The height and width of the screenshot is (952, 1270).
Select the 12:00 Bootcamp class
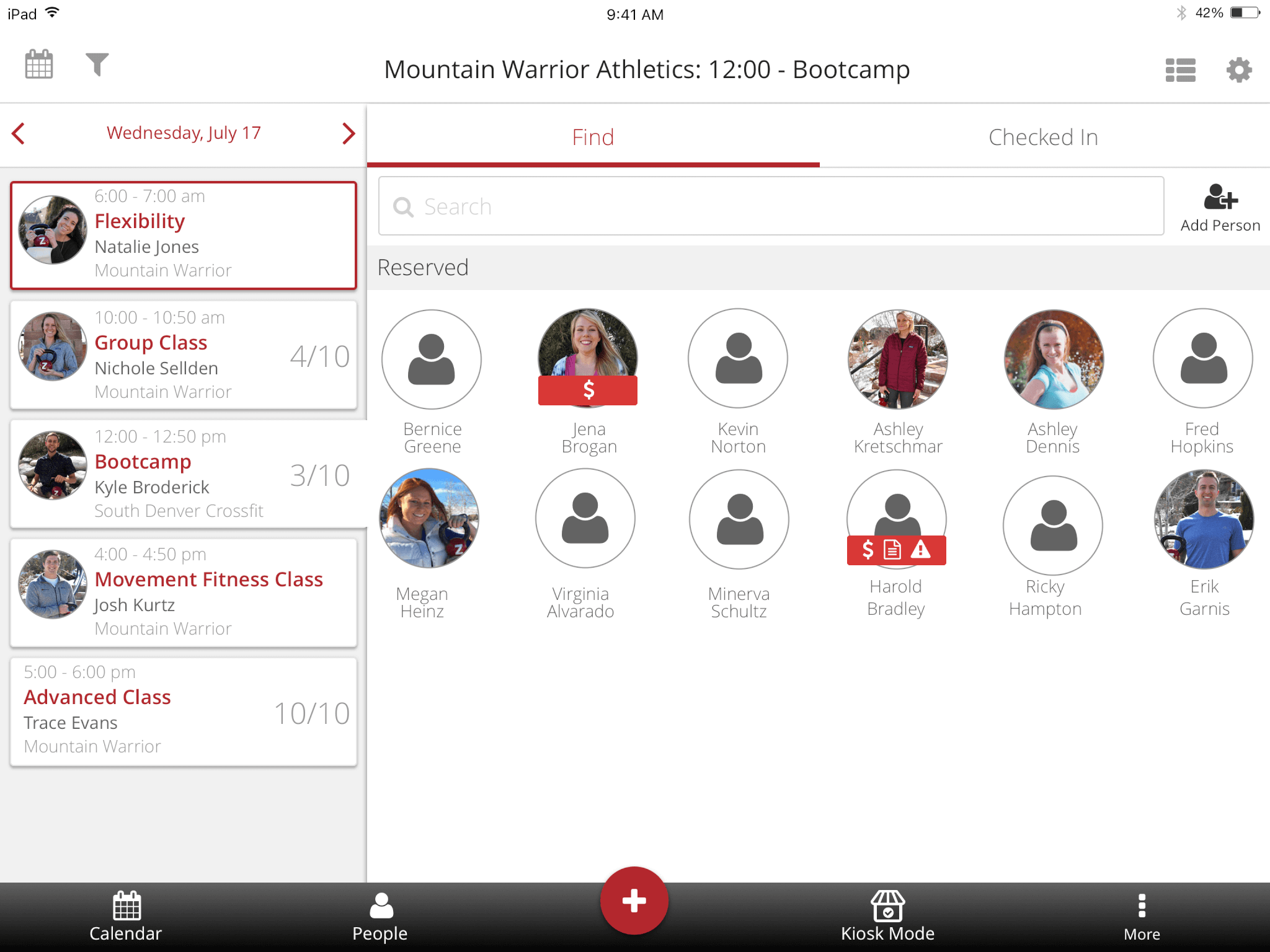click(184, 473)
